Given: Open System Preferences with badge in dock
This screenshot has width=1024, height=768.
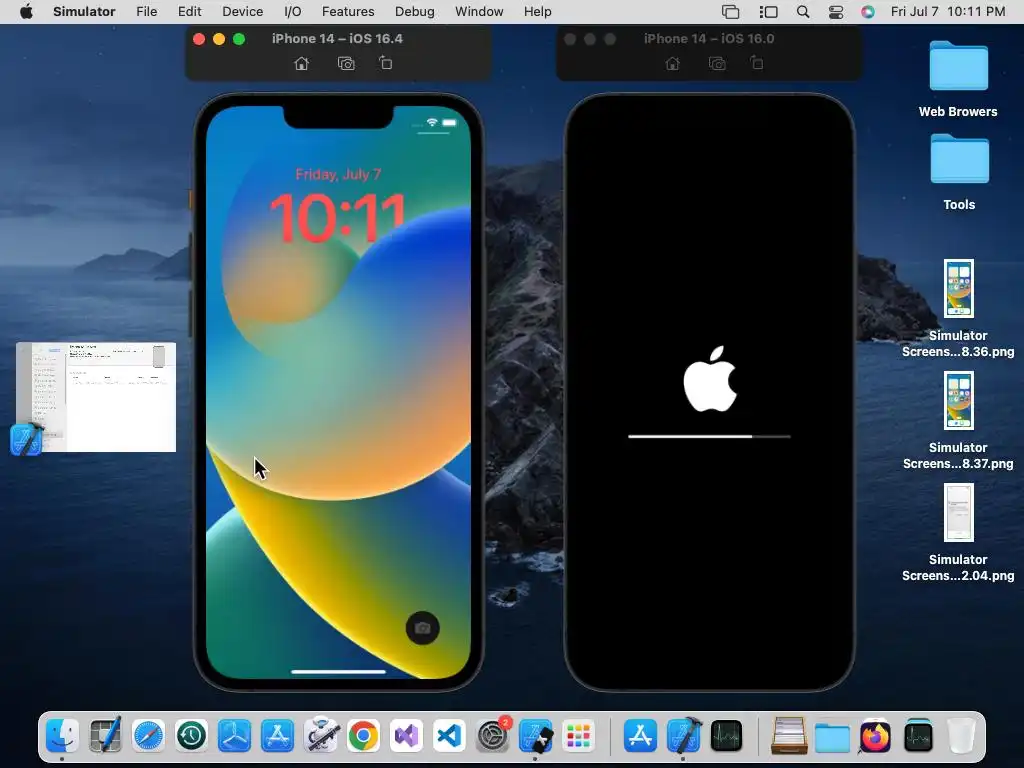Looking at the screenshot, I should pyautogui.click(x=493, y=736).
